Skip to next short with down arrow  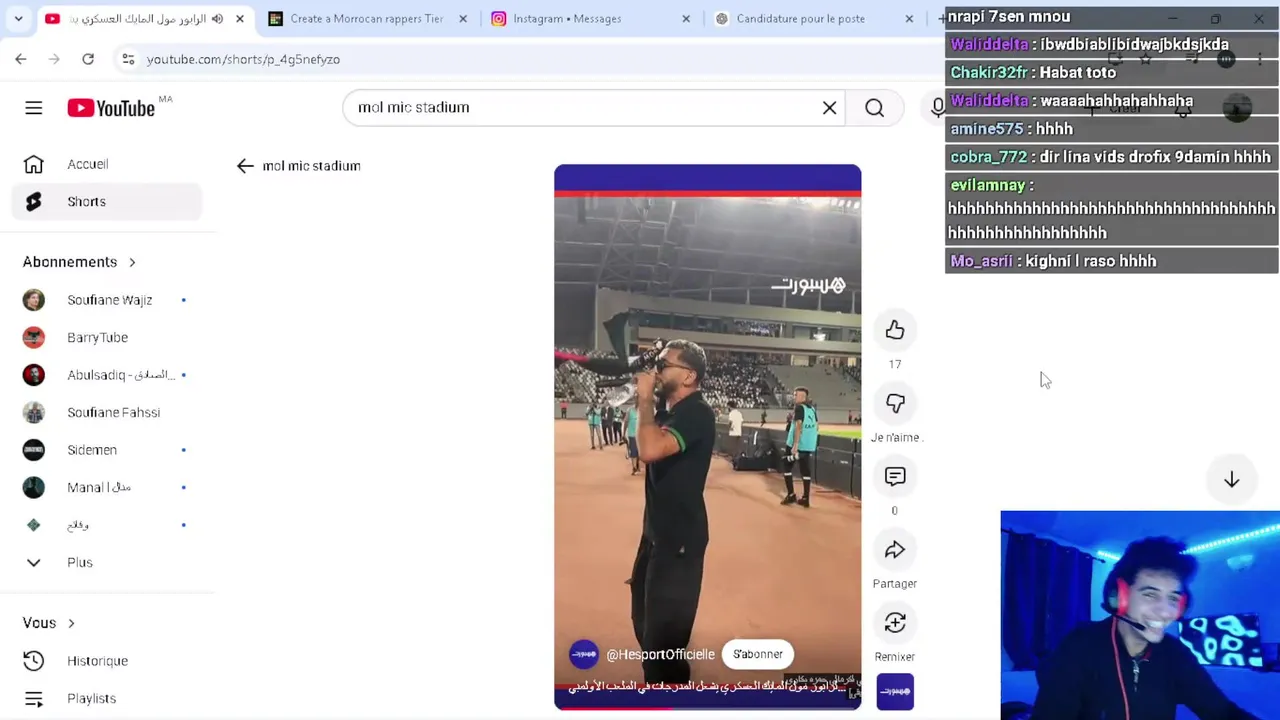click(x=1231, y=480)
